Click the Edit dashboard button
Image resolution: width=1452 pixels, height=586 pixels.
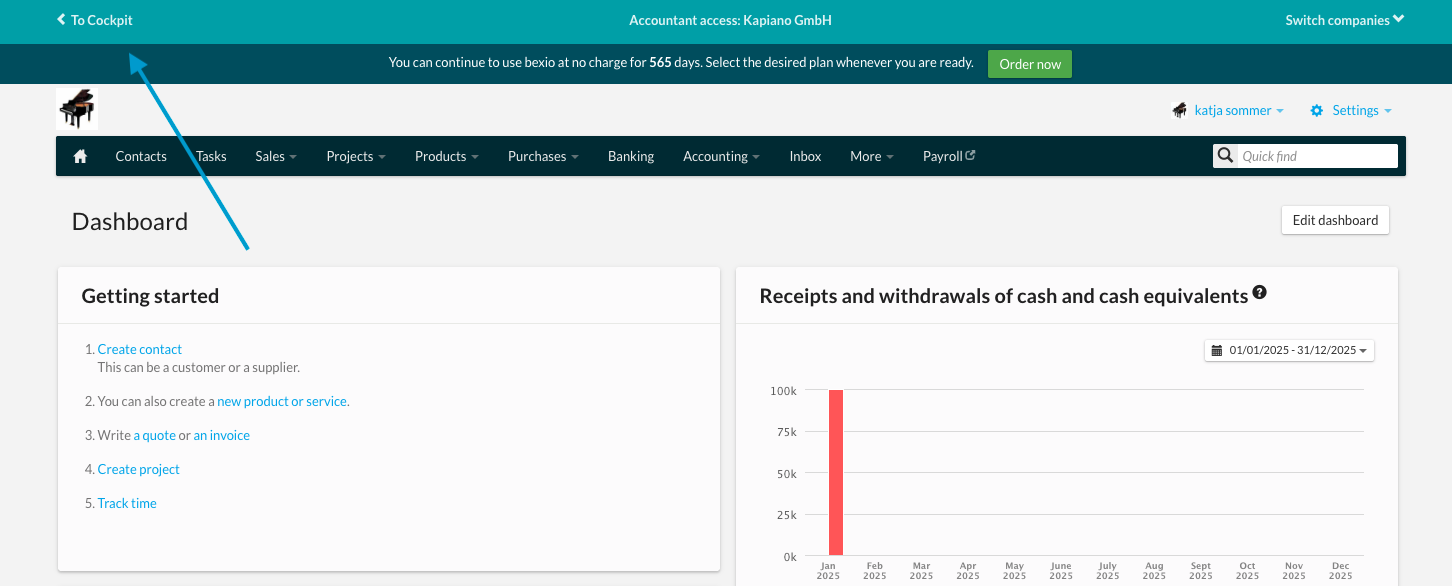[x=1335, y=220]
